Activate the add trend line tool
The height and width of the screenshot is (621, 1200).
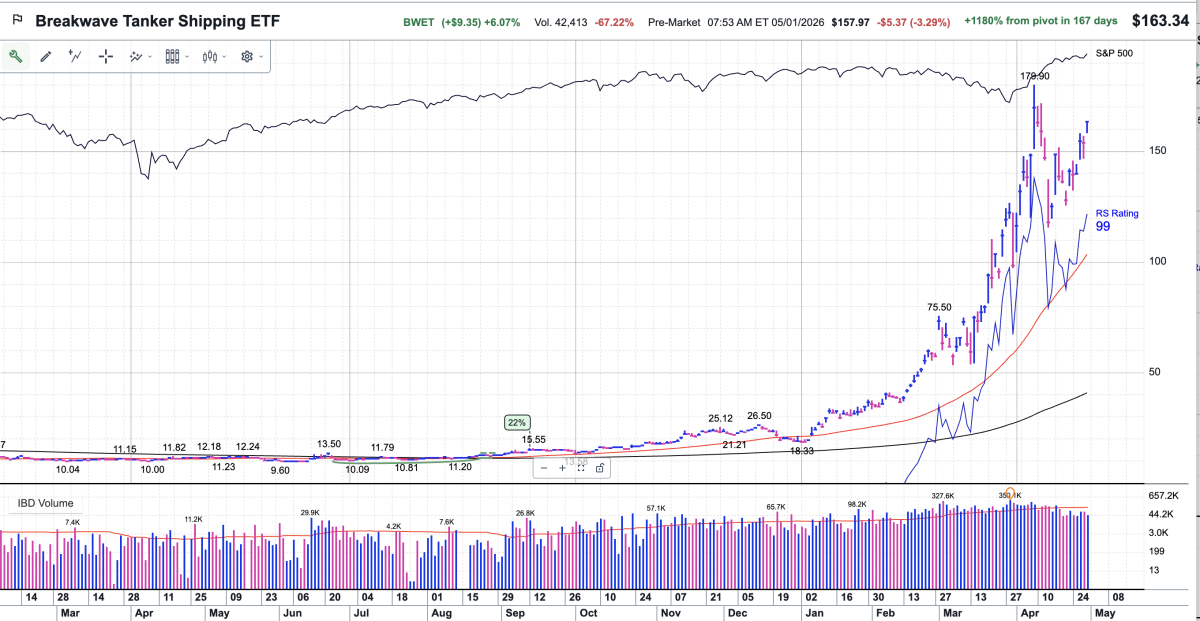(75, 57)
